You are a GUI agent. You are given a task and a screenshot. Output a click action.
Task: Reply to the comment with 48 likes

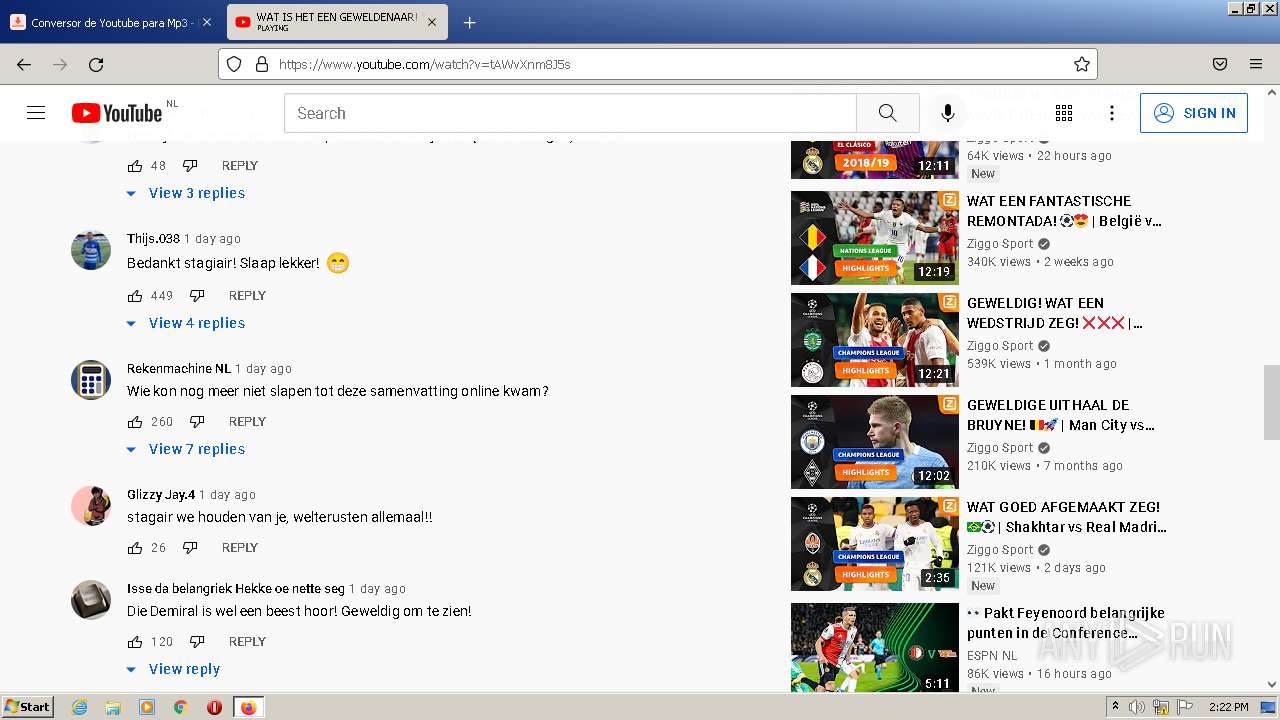[x=240, y=166]
